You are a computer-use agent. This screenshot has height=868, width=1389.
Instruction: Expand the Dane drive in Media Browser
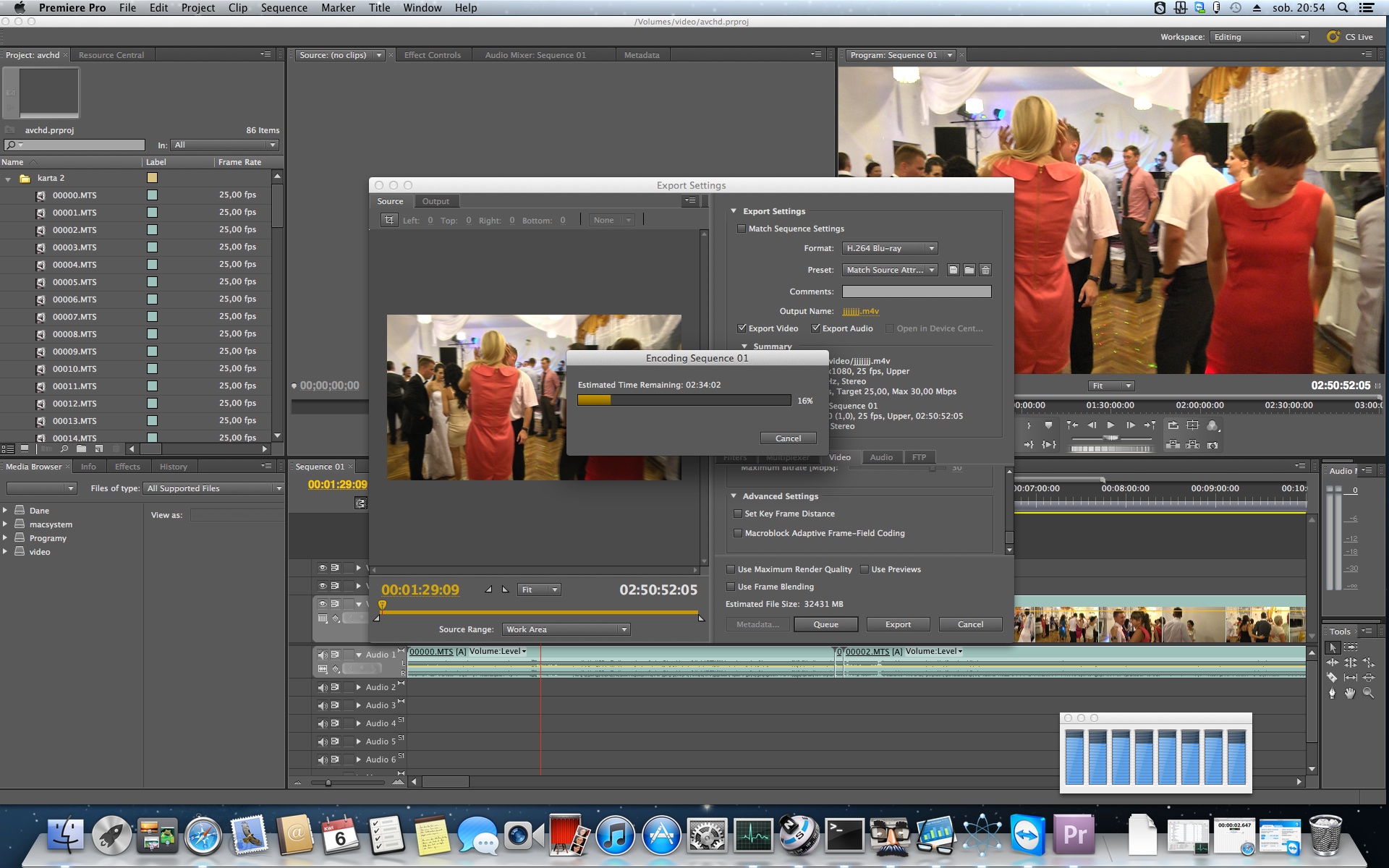pyautogui.click(x=5, y=510)
